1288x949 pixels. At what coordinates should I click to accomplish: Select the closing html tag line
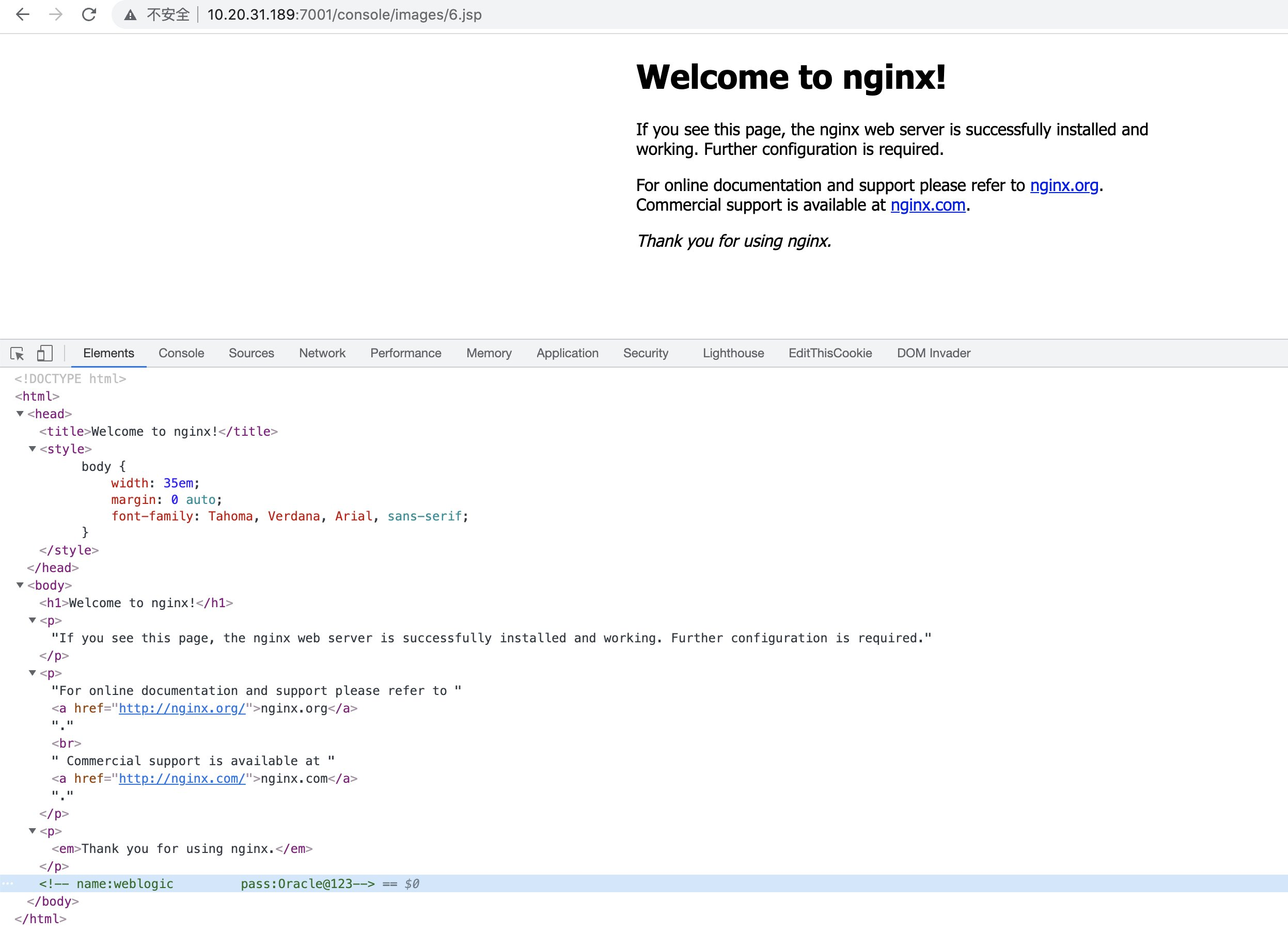click(x=41, y=919)
